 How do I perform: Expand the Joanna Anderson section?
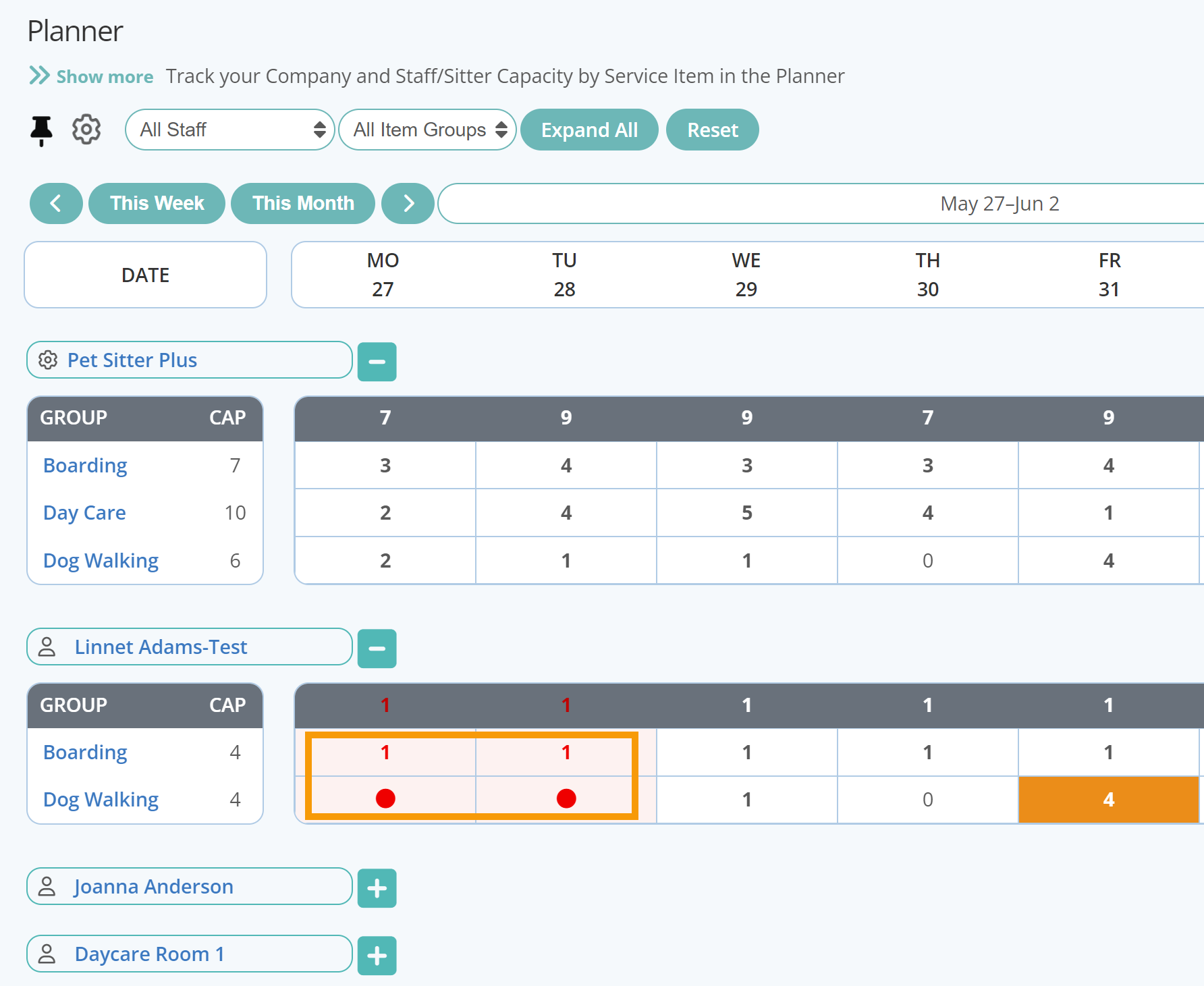pos(377,888)
